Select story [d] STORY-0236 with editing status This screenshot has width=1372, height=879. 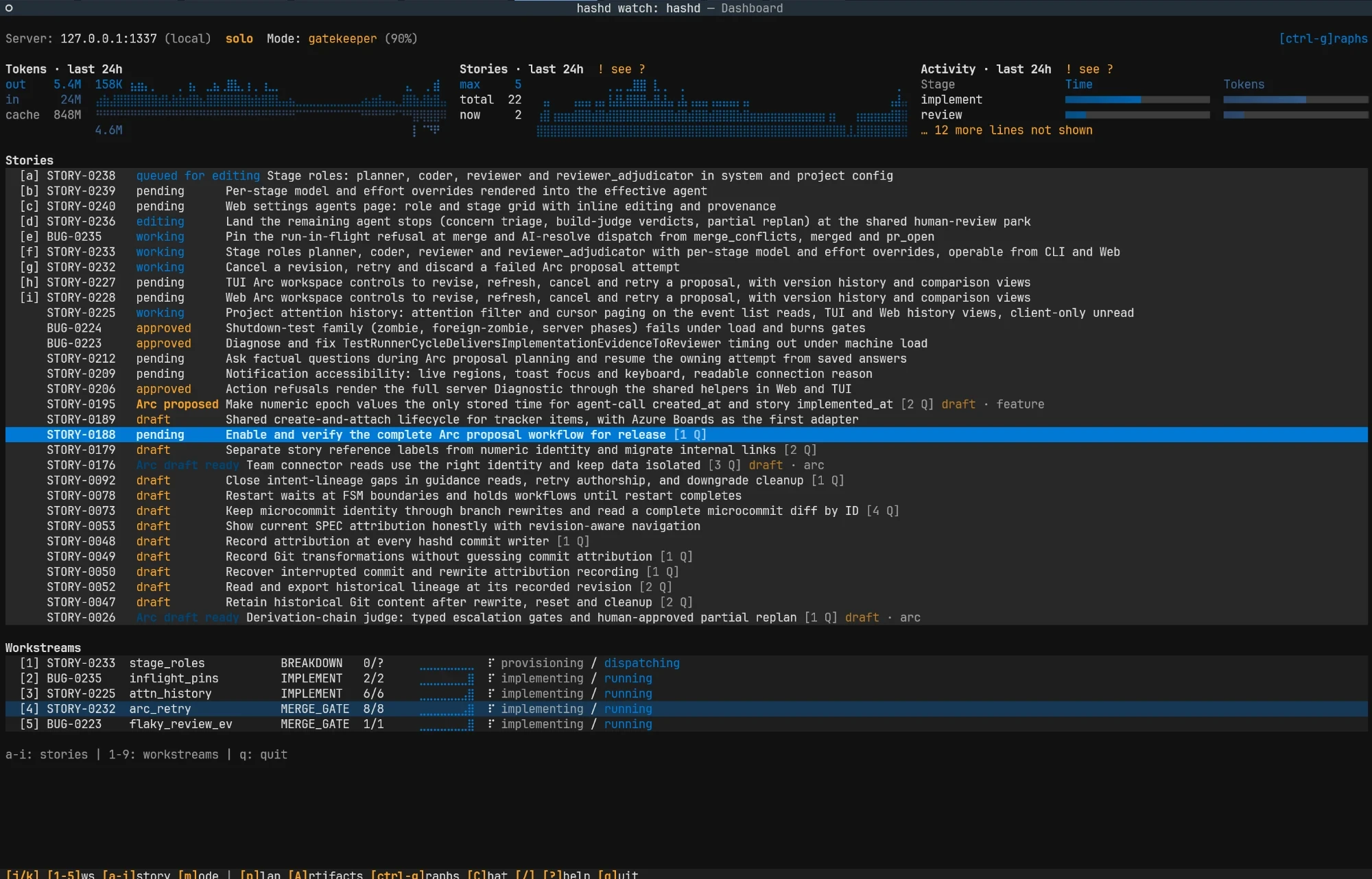[x=686, y=221]
